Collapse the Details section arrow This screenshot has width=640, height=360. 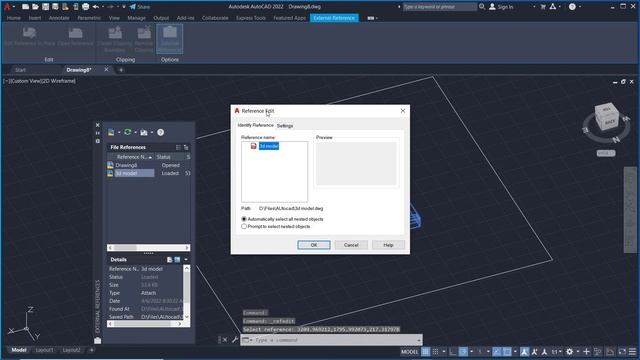[186, 260]
